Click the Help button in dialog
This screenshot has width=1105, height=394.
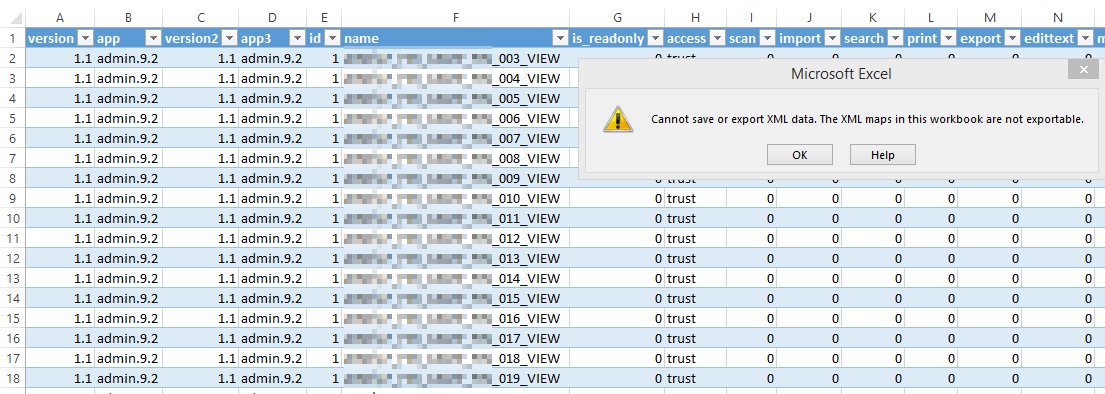882,155
